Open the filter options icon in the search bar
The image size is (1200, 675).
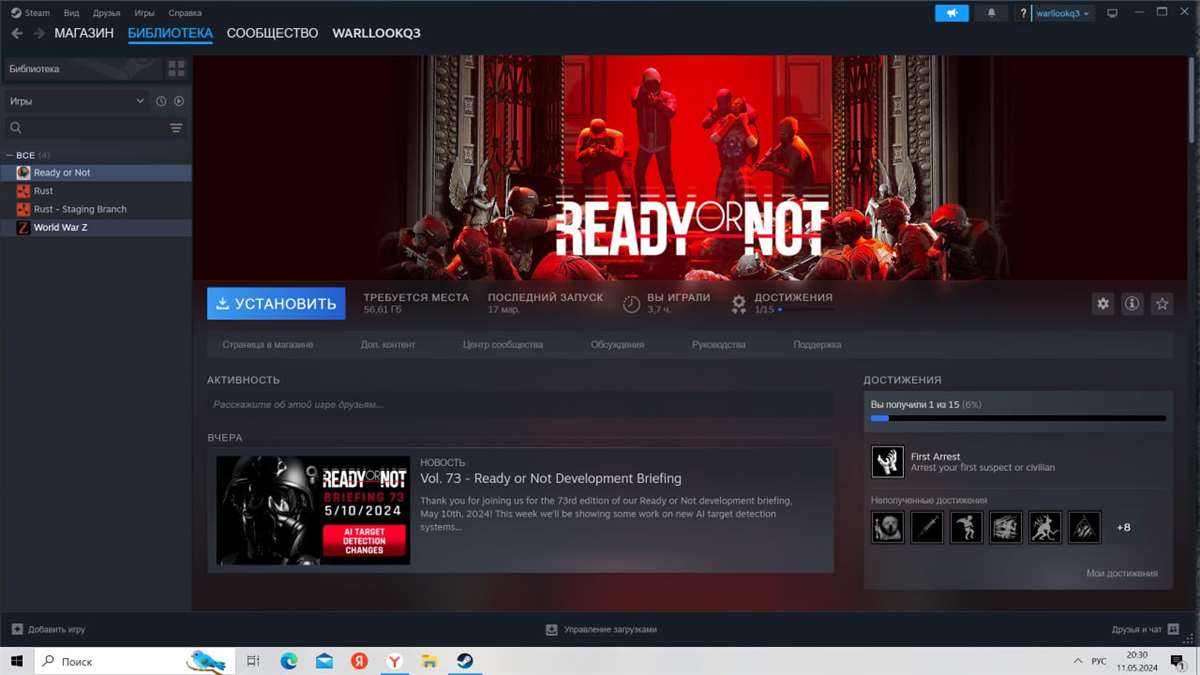coord(176,128)
